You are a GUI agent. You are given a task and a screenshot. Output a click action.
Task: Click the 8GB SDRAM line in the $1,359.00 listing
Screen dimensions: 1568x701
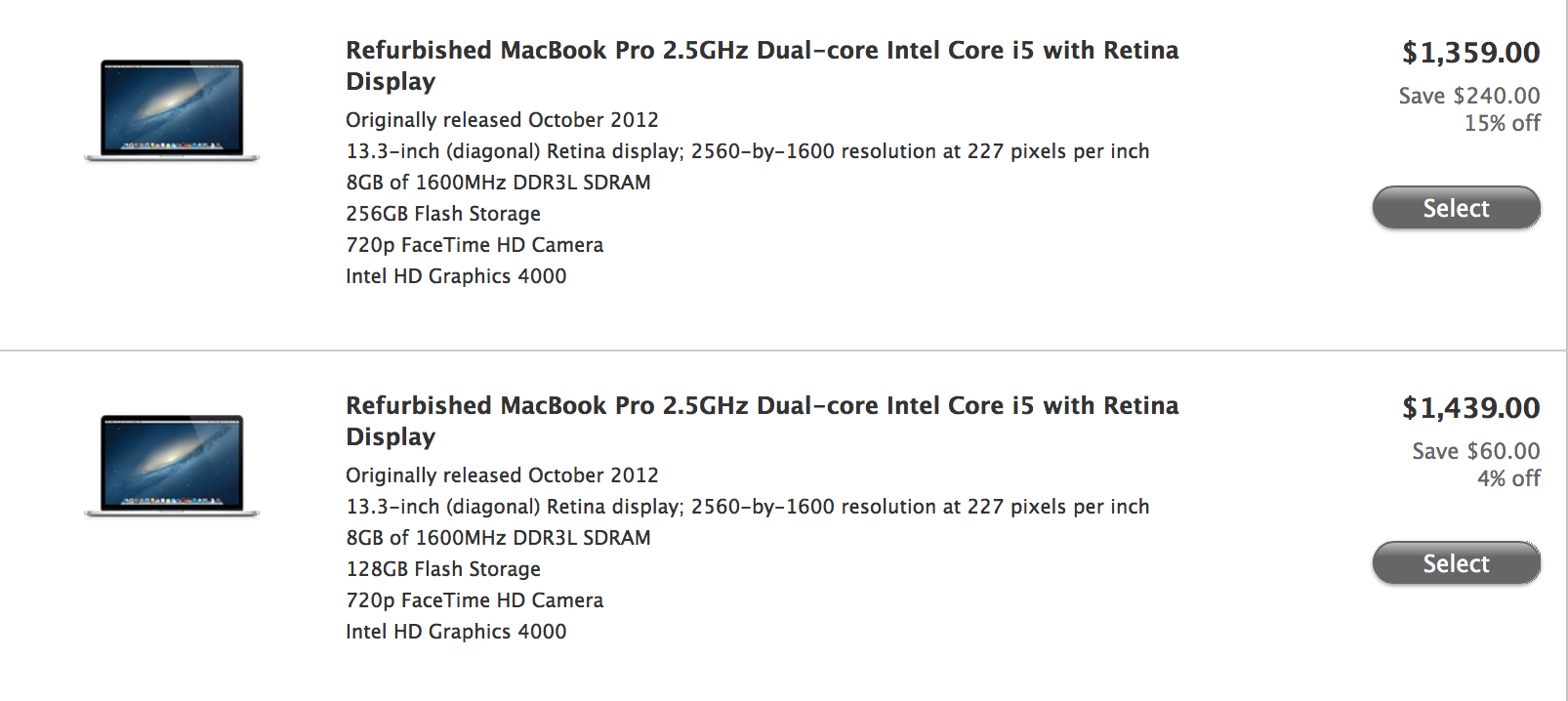[x=498, y=183]
